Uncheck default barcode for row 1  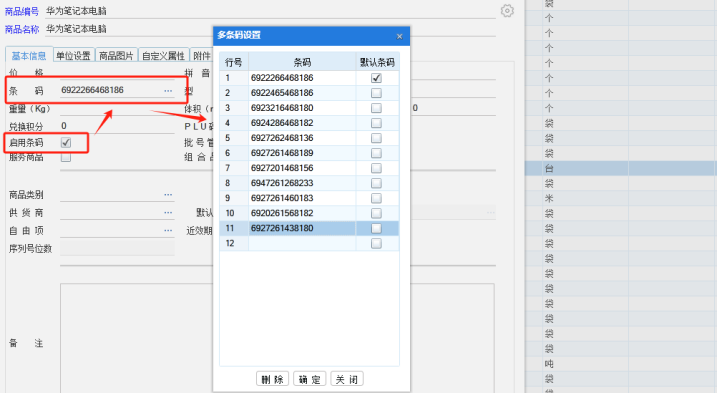click(x=376, y=78)
